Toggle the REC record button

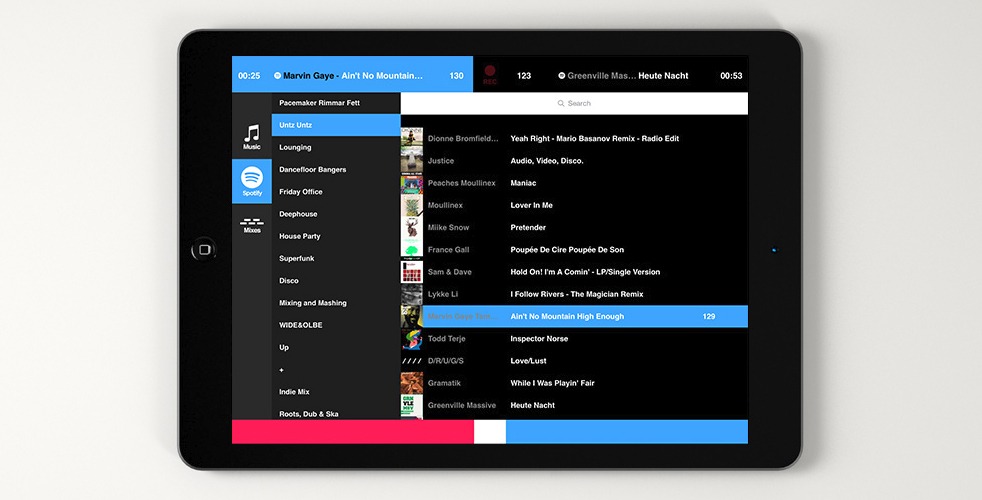[x=490, y=75]
